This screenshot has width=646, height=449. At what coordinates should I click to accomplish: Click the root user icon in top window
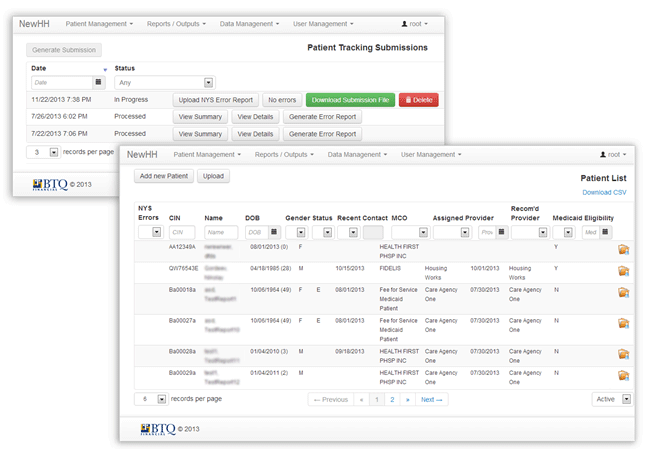pyautogui.click(x=404, y=22)
